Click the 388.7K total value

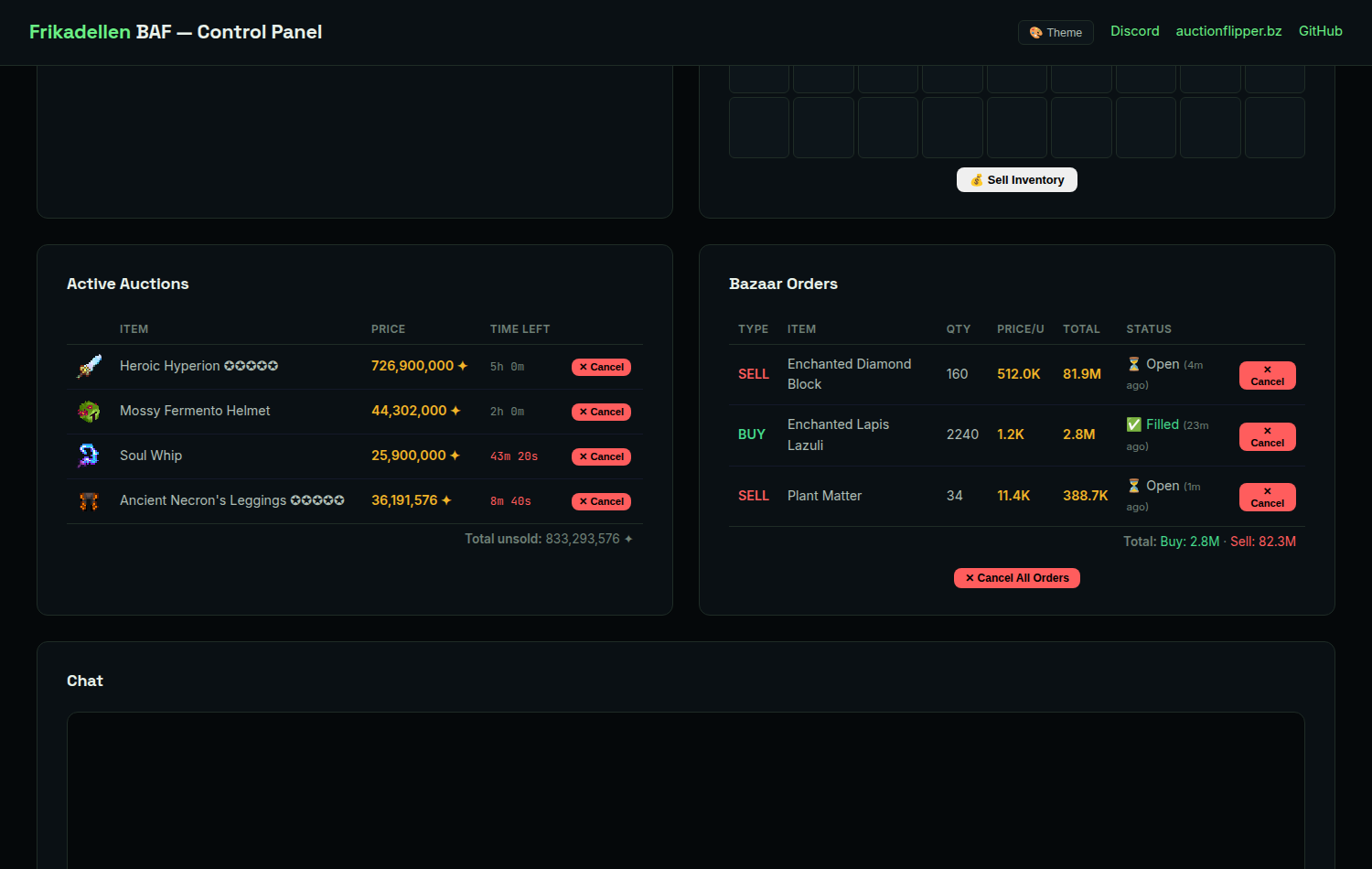[x=1086, y=496]
